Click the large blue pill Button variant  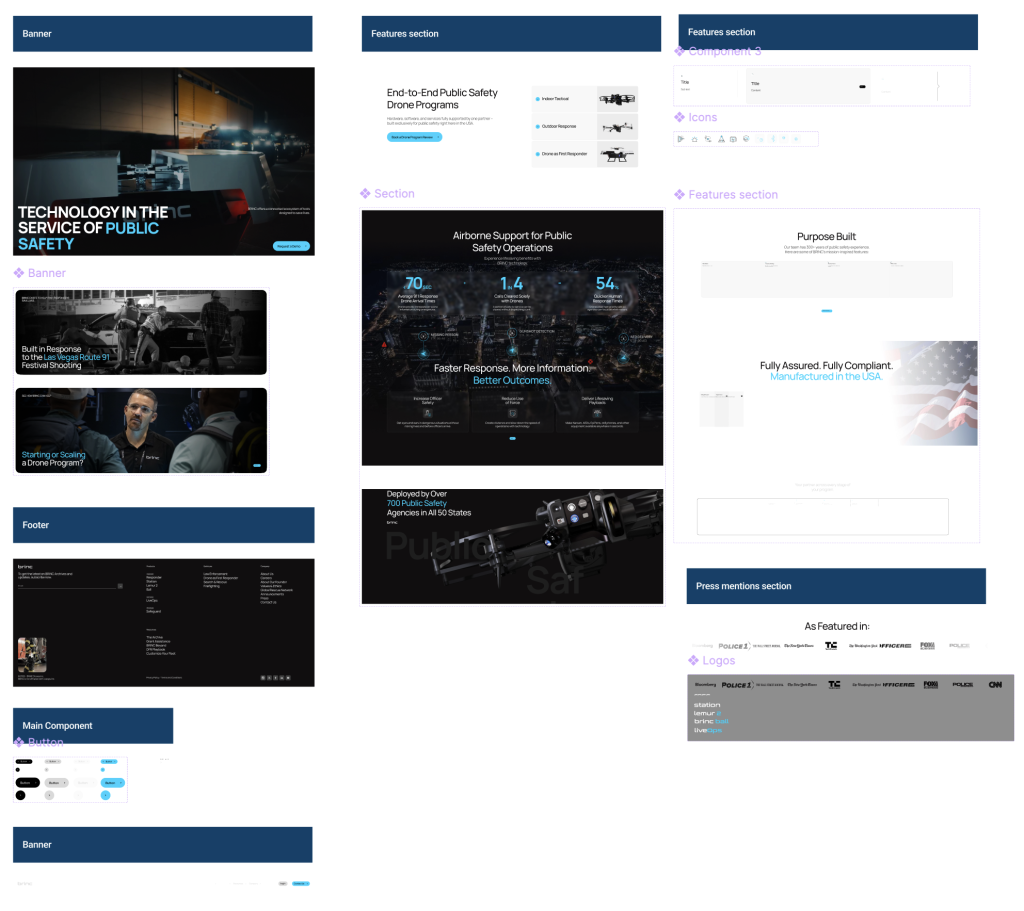point(112,782)
